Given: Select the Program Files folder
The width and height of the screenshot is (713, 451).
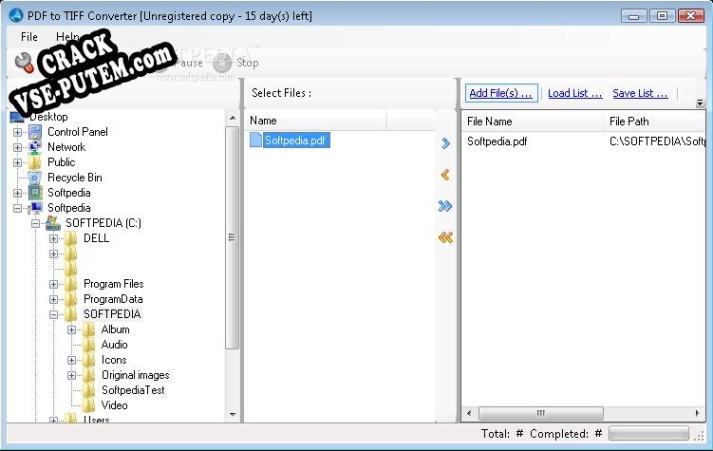Looking at the screenshot, I should tap(113, 284).
